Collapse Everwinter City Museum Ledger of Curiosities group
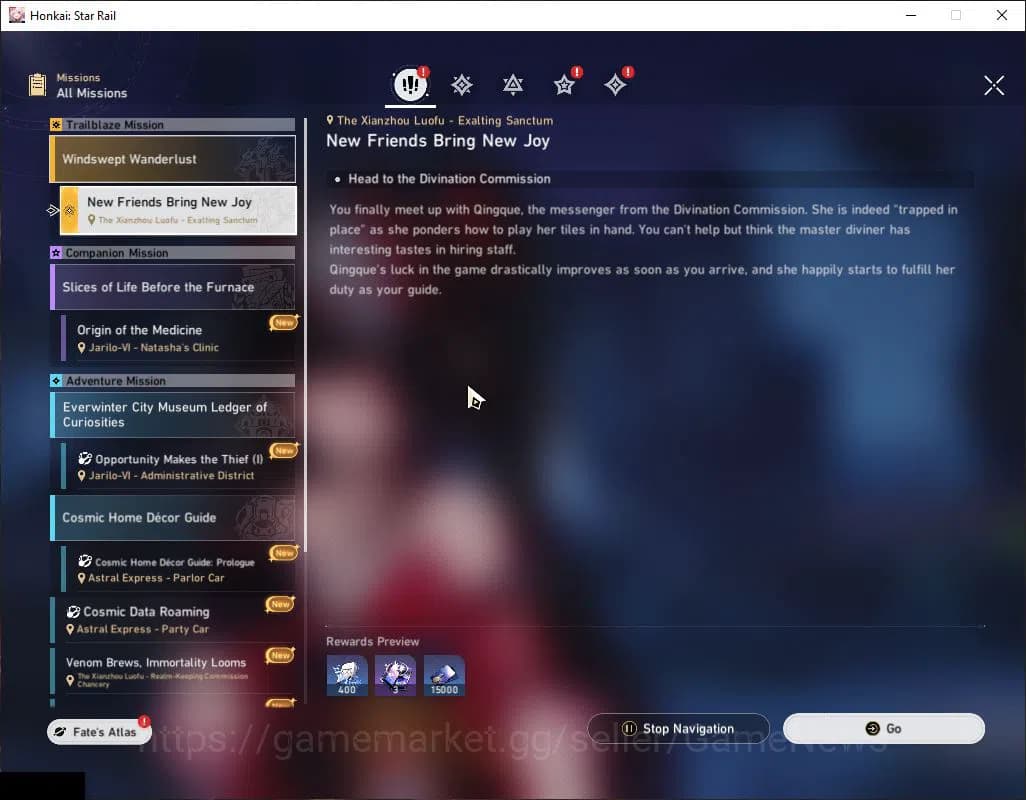This screenshot has width=1026, height=800. pyautogui.click(x=173, y=415)
